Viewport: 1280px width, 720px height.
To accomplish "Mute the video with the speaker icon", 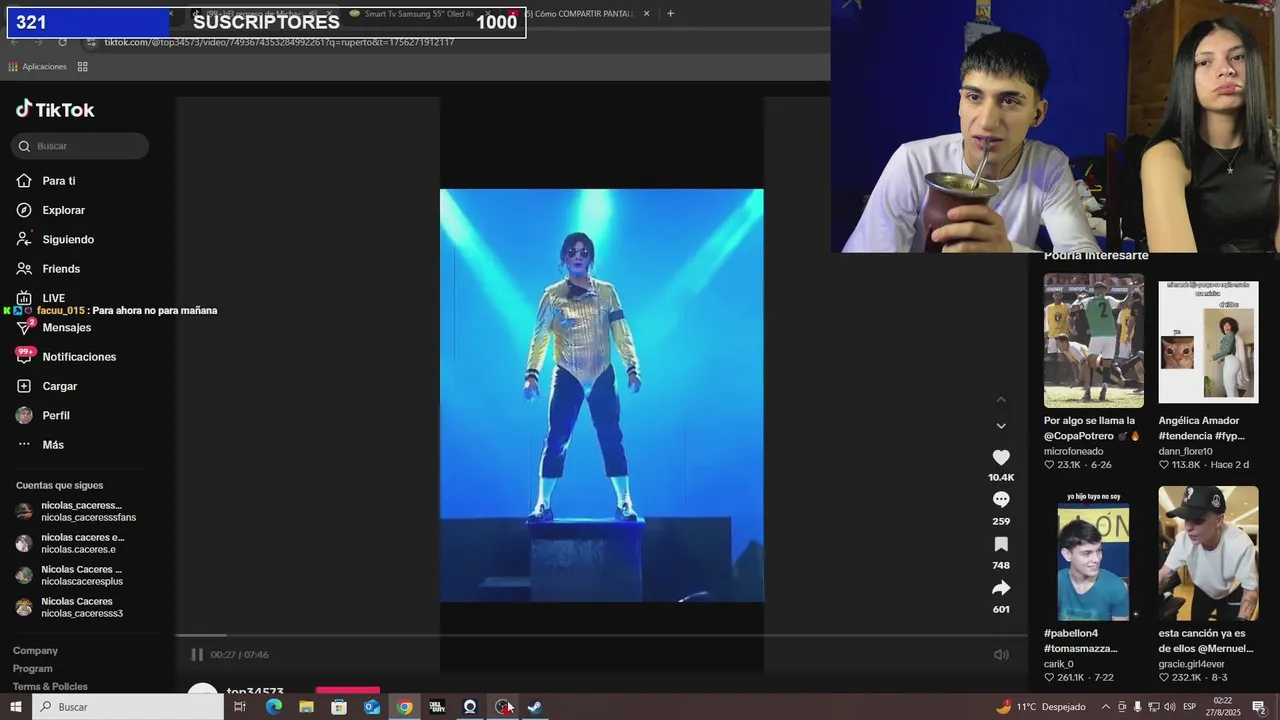I will click(x=1001, y=655).
